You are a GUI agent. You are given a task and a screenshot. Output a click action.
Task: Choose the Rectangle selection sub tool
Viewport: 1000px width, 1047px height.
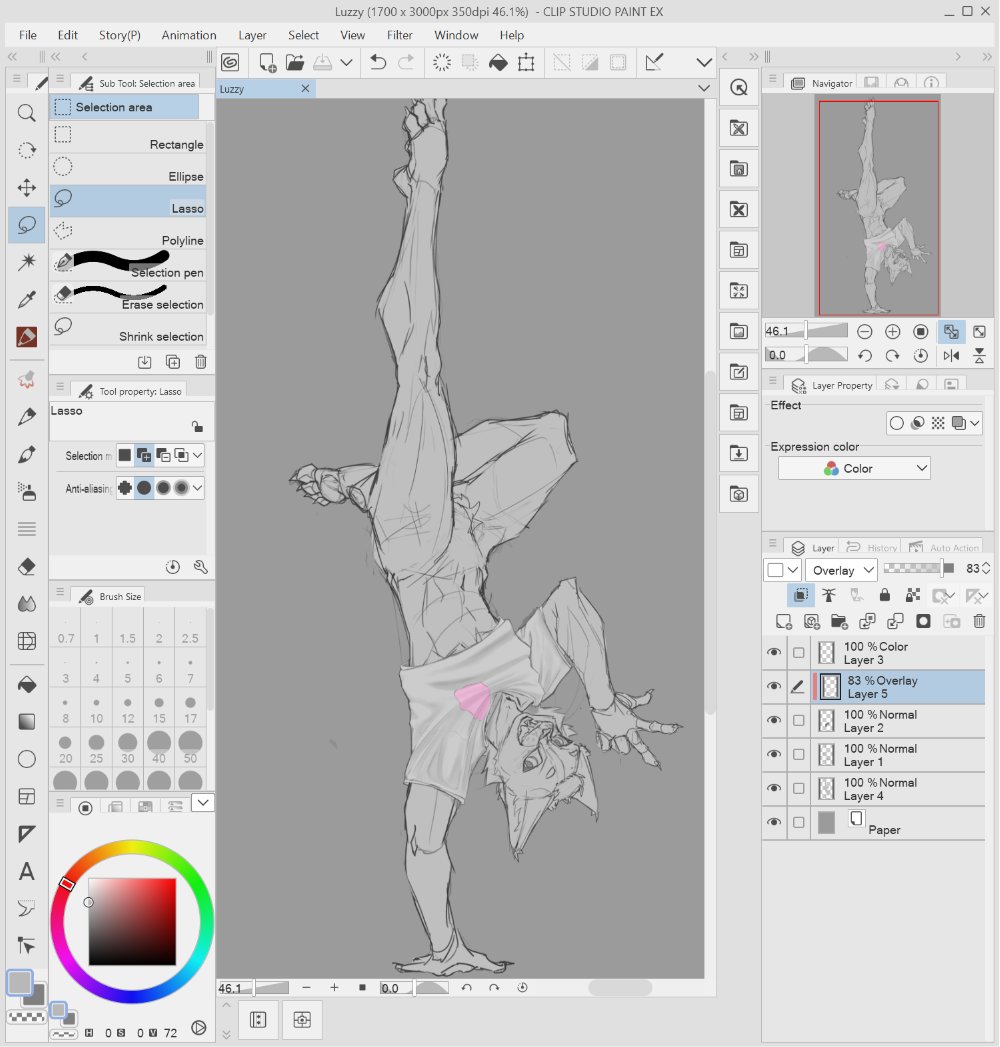(128, 138)
